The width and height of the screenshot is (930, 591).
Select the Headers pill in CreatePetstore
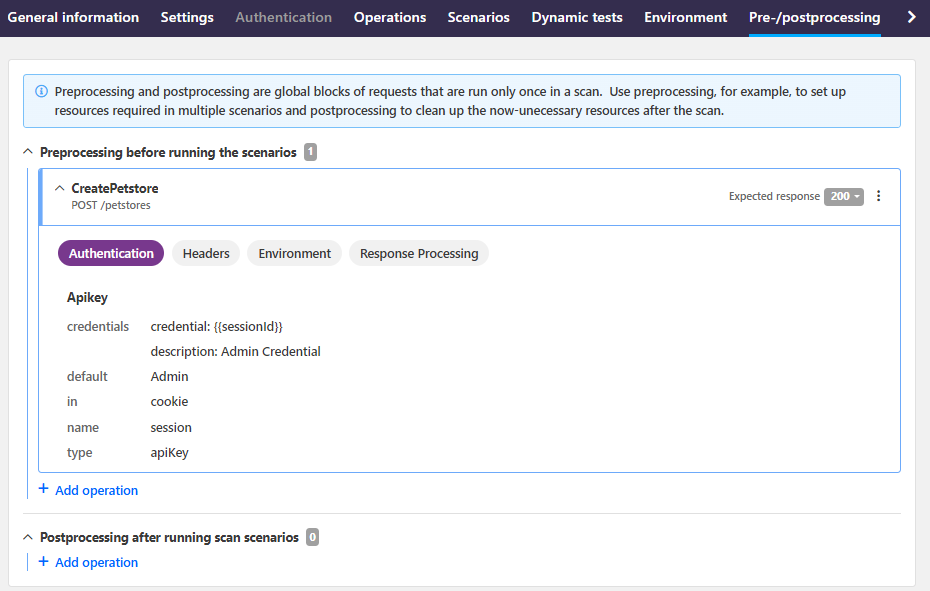[206, 253]
